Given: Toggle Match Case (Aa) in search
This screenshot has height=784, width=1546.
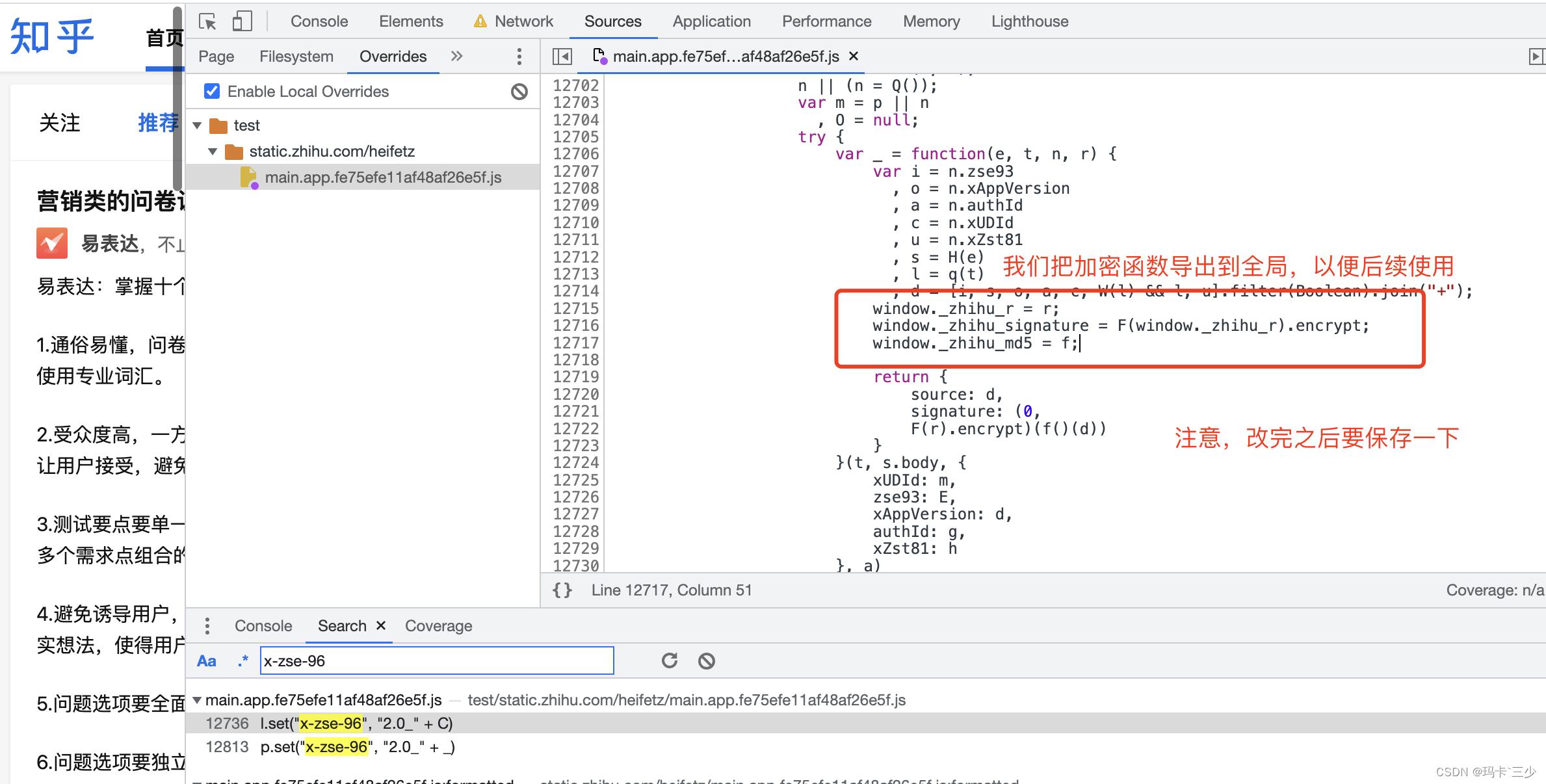Looking at the screenshot, I should coord(207,661).
